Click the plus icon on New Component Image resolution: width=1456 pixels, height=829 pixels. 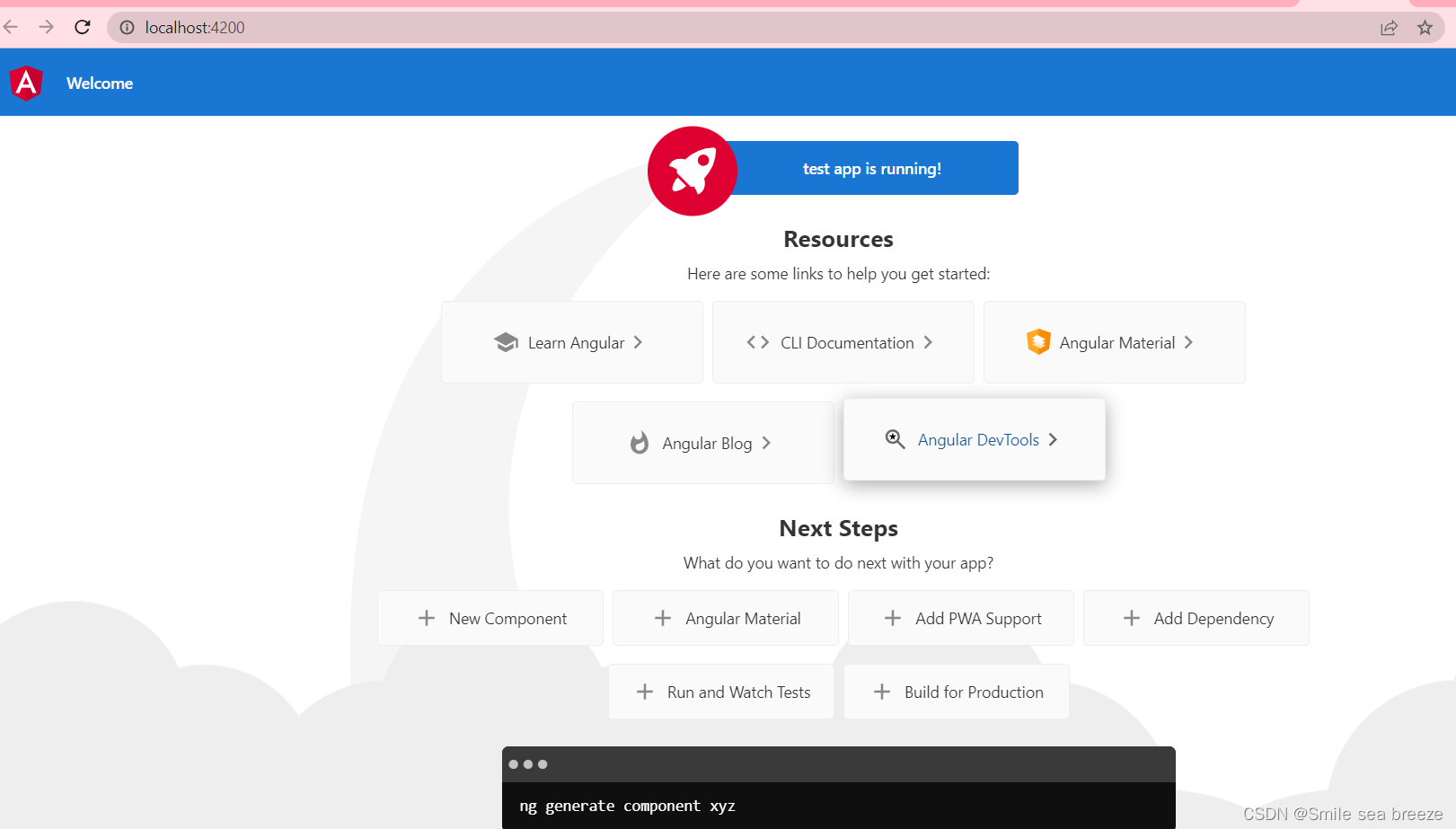click(427, 618)
